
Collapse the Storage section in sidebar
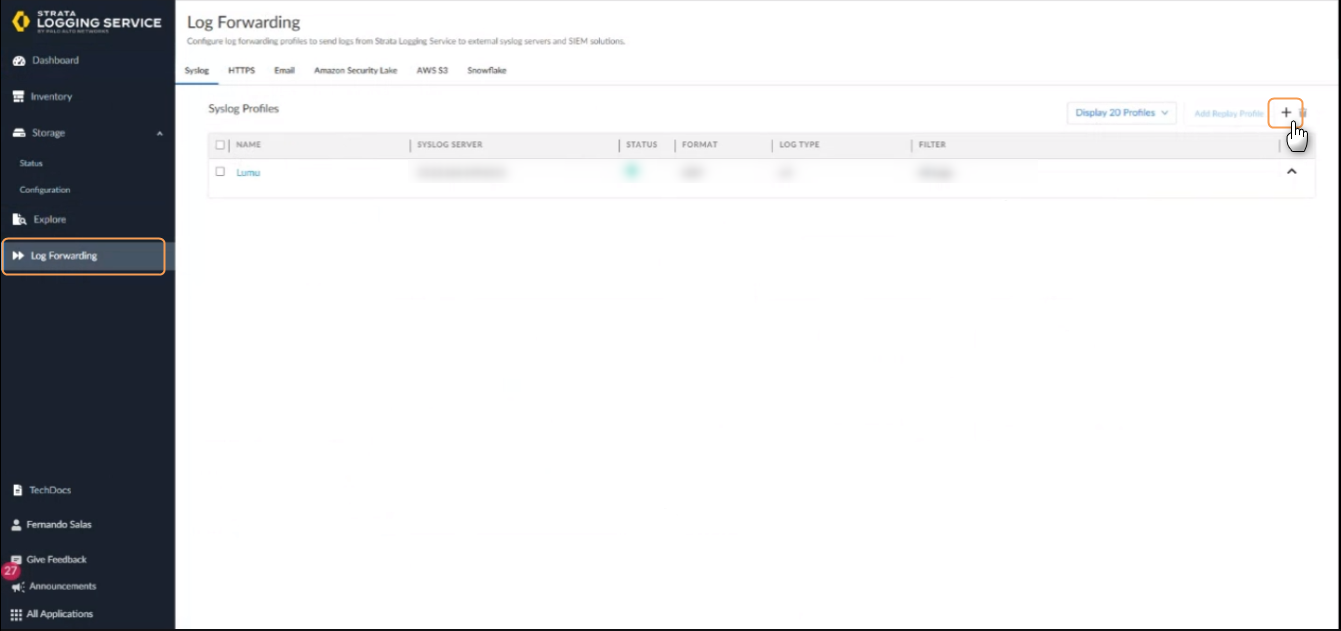tap(160, 133)
